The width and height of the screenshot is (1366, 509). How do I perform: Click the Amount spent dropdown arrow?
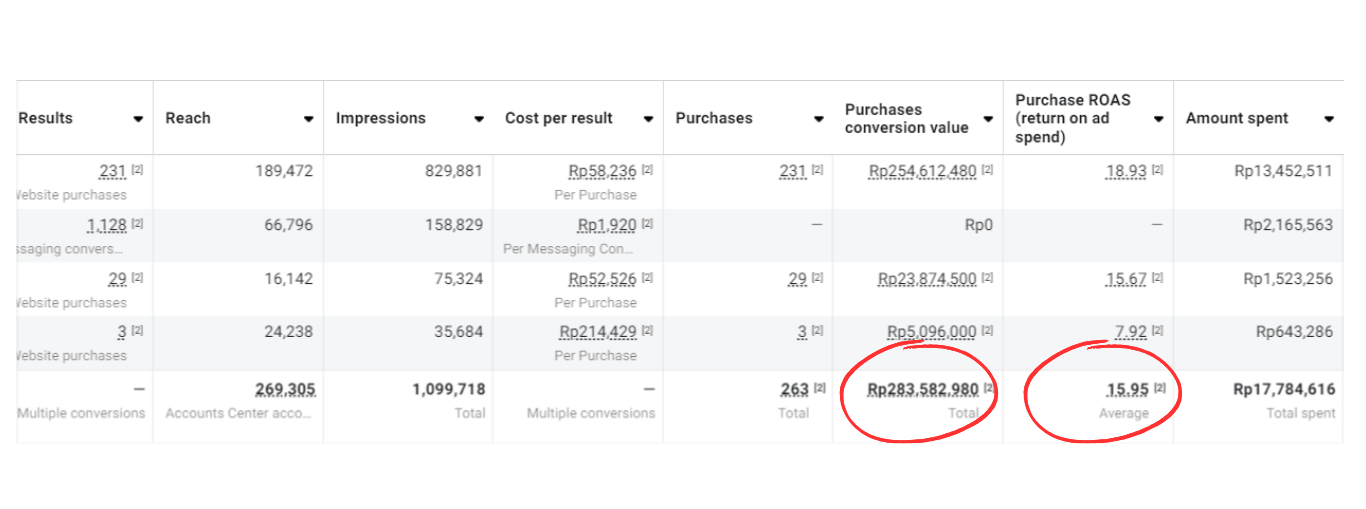[x=1329, y=119]
